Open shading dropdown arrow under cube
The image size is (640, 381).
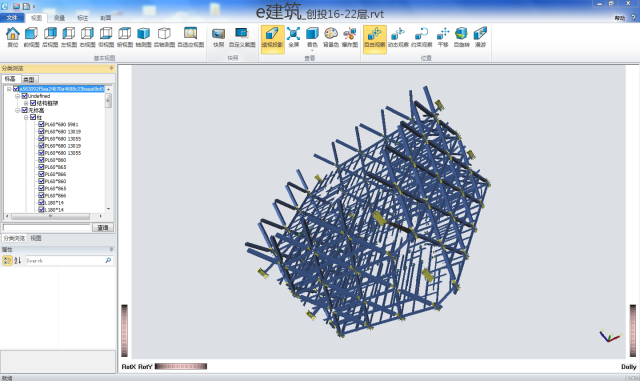pyautogui.click(x=312, y=51)
